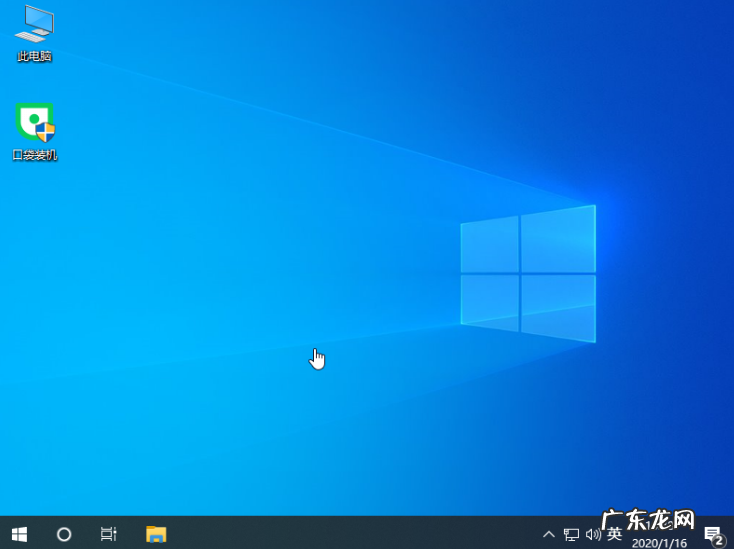Open the Windows Start menu

[x=19, y=534]
